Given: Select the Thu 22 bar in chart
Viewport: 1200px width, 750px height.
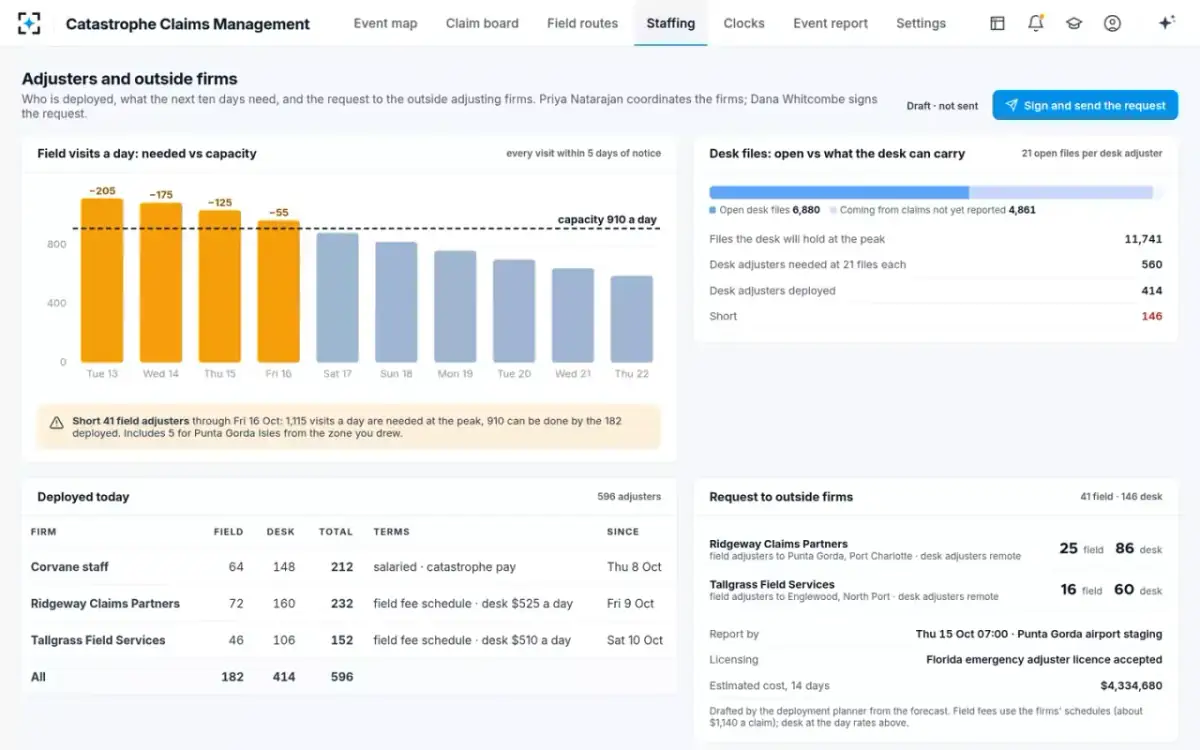Looking at the screenshot, I should pyautogui.click(x=632, y=319).
